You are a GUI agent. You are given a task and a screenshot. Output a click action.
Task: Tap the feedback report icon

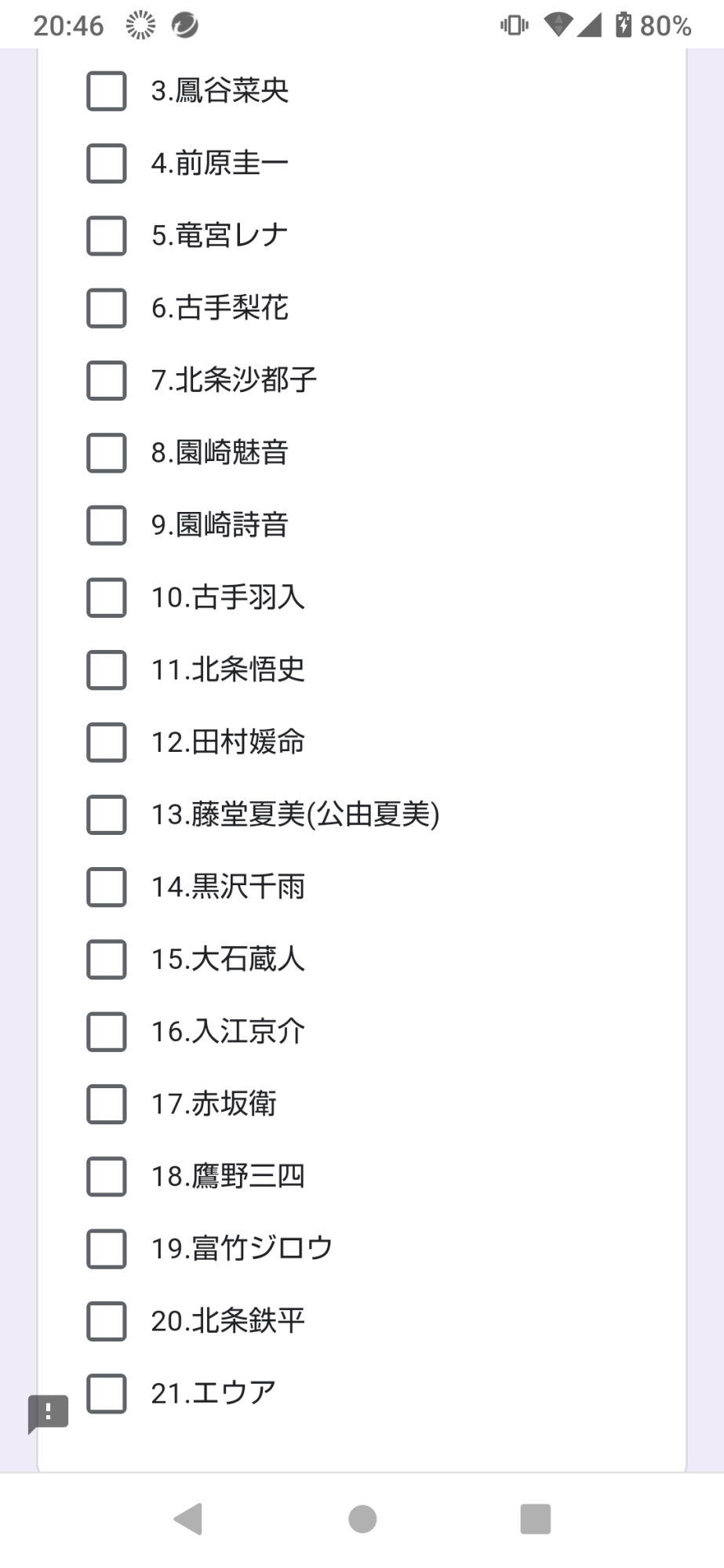48,1413
